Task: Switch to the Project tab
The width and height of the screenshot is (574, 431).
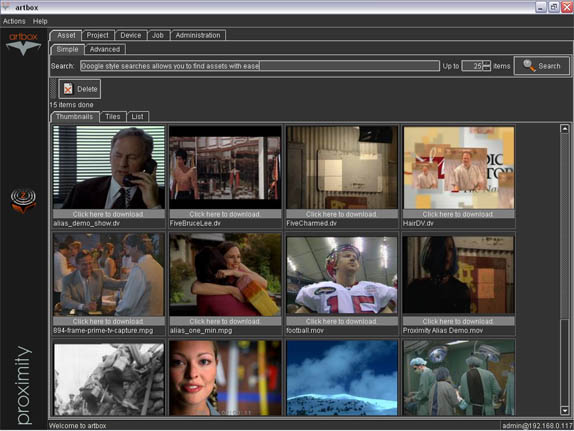Action: pyautogui.click(x=98, y=35)
